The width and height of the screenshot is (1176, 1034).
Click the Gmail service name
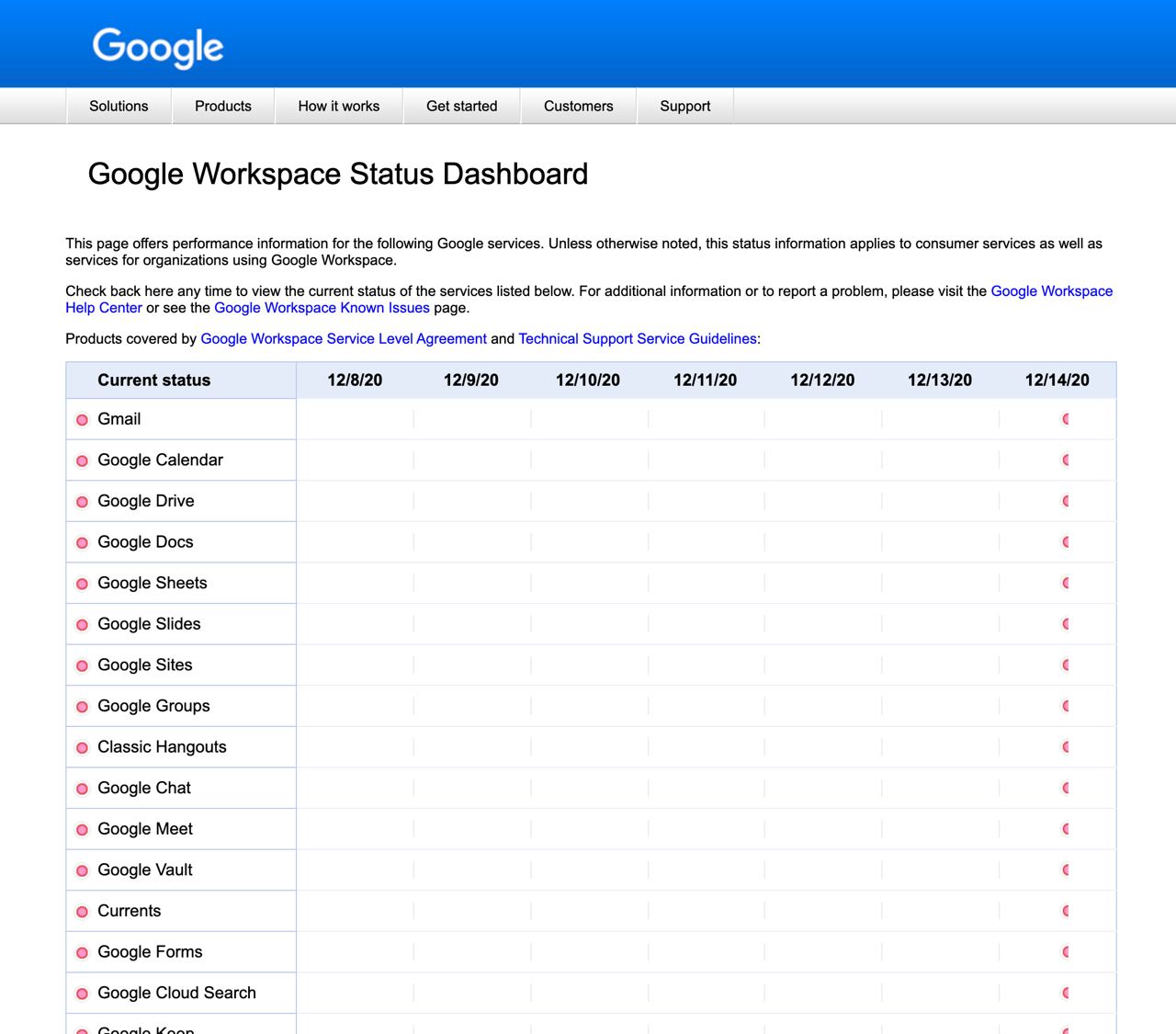119,419
